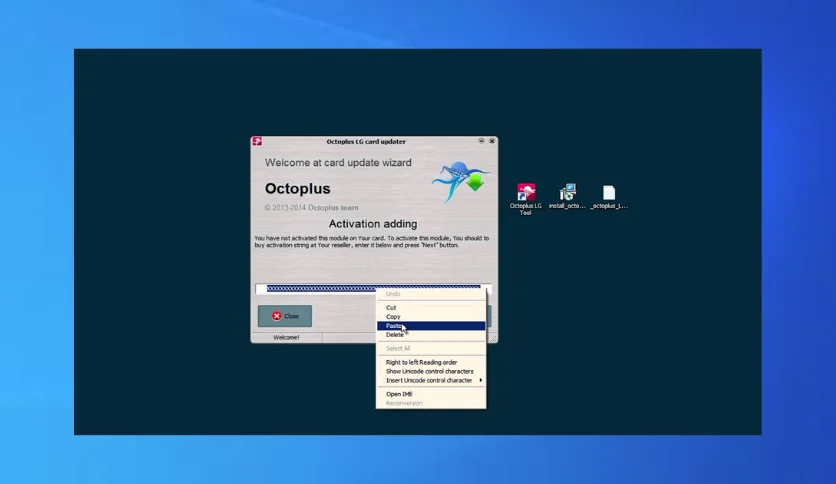Click the Welcome! status bar entry
836x484 pixels.
coord(286,337)
